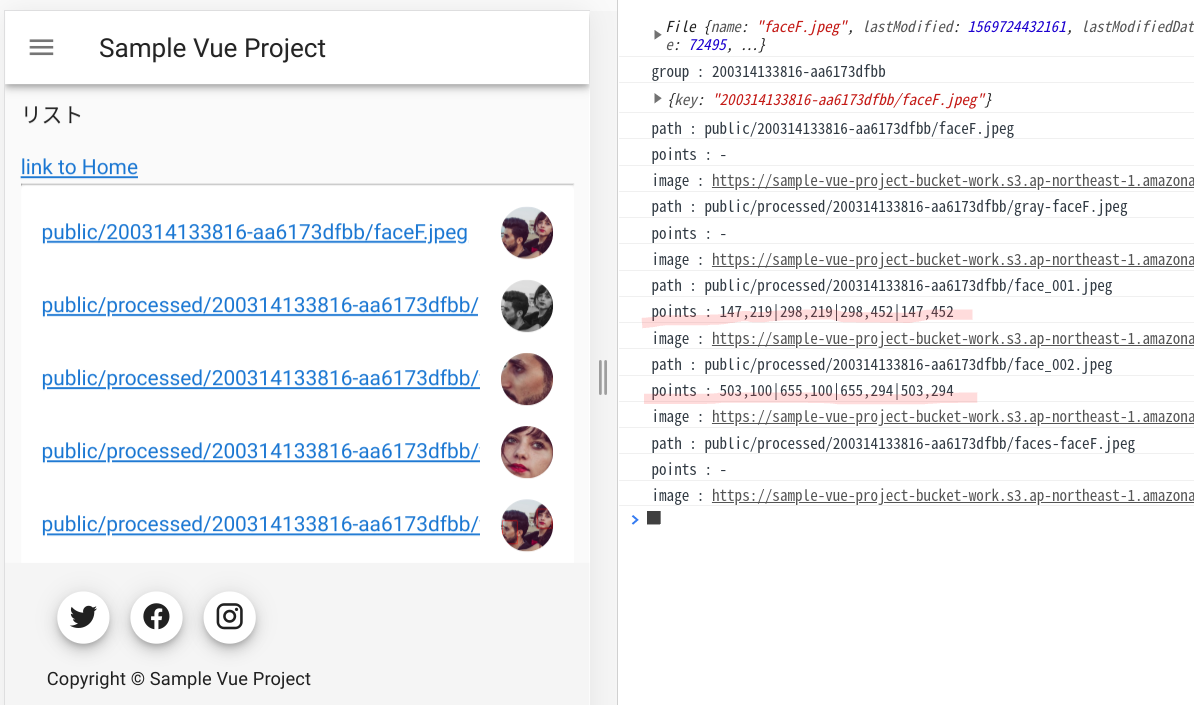
Task: Click the red-lips face avatar thumbnail
Action: point(527,452)
